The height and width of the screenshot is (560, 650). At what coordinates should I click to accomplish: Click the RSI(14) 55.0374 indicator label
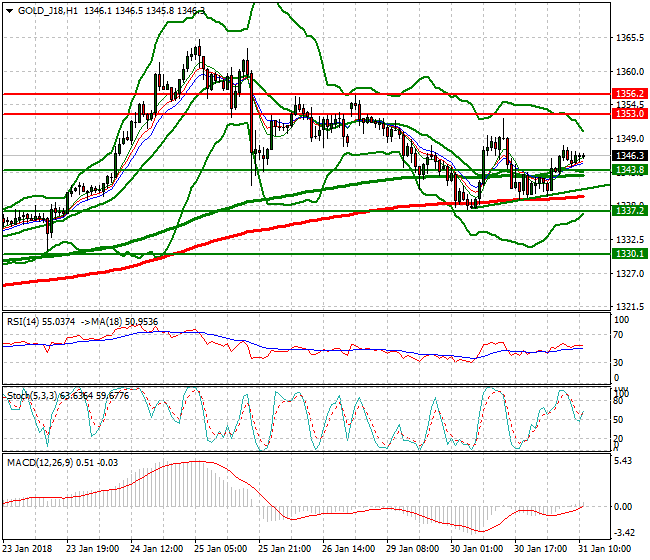[41, 322]
